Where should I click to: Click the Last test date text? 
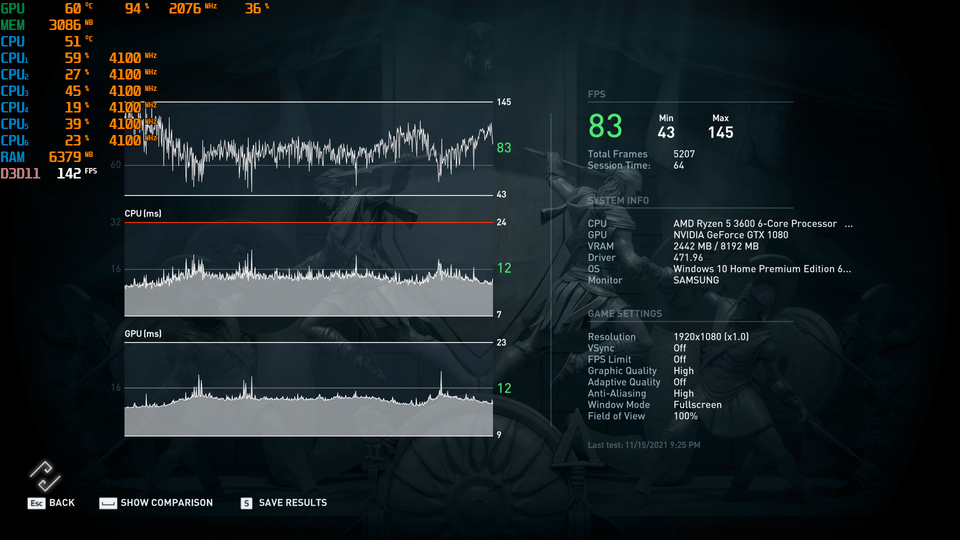[644, 445]
